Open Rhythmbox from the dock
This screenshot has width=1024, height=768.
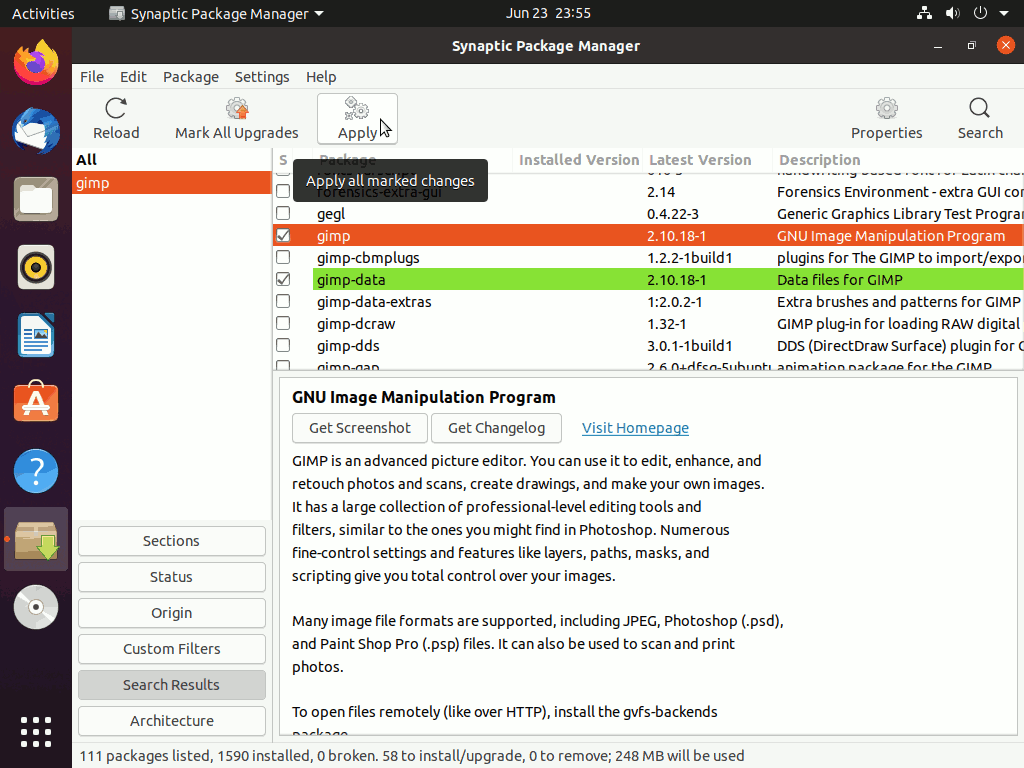[x=36, y=267]
